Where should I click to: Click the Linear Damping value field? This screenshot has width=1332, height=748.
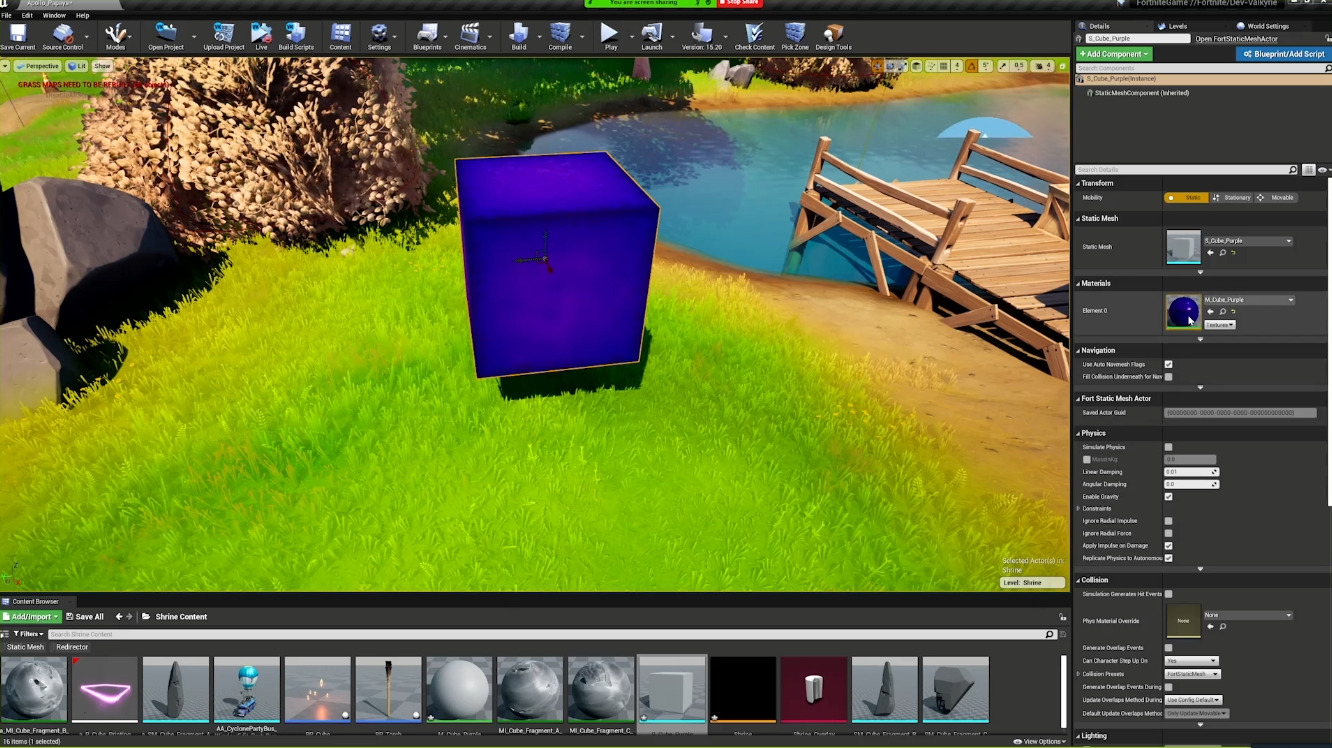pos(1191,472)
